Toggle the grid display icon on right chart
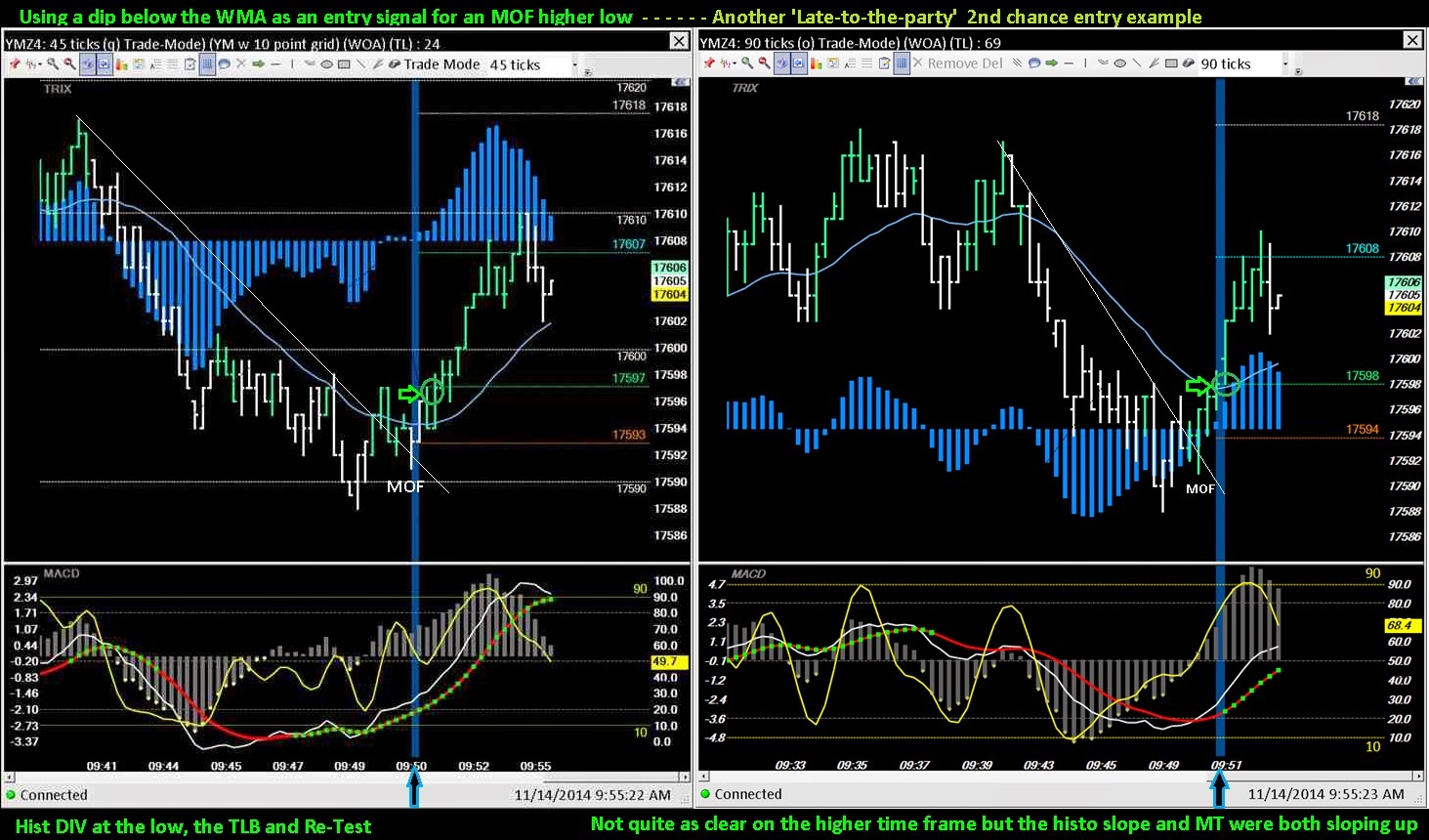This screenshot has width=1429, height=840. pyautogui.click(x=902, y=63)
